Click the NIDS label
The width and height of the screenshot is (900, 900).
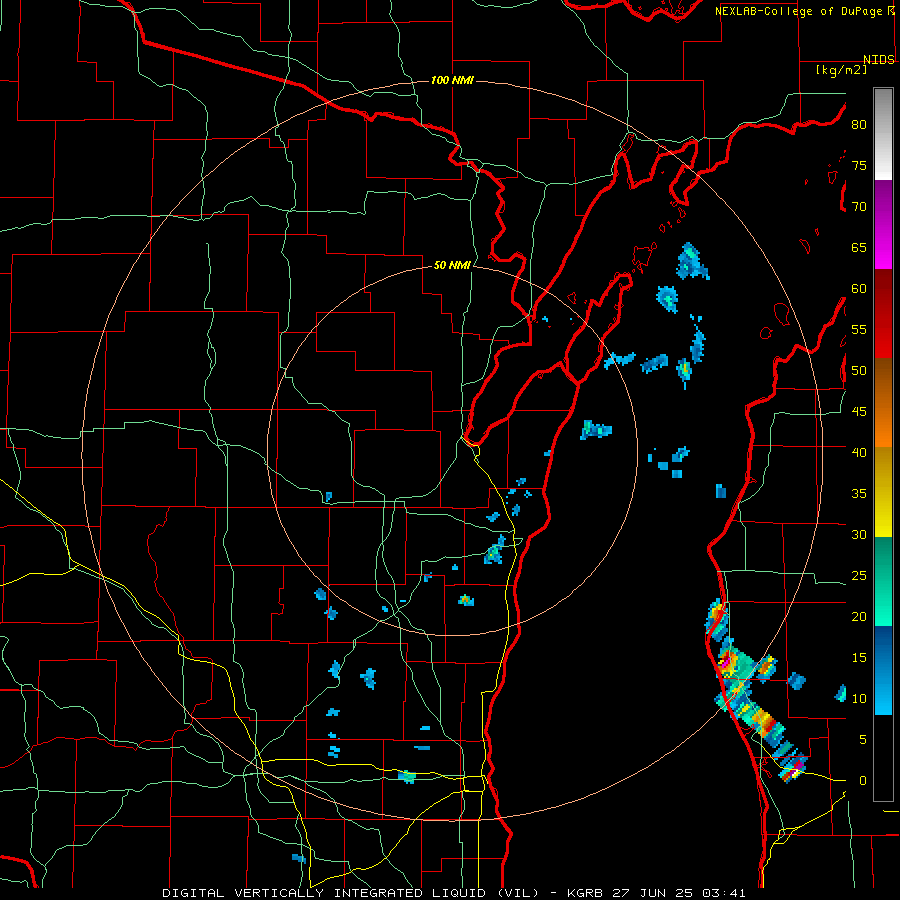coord(878,60)
